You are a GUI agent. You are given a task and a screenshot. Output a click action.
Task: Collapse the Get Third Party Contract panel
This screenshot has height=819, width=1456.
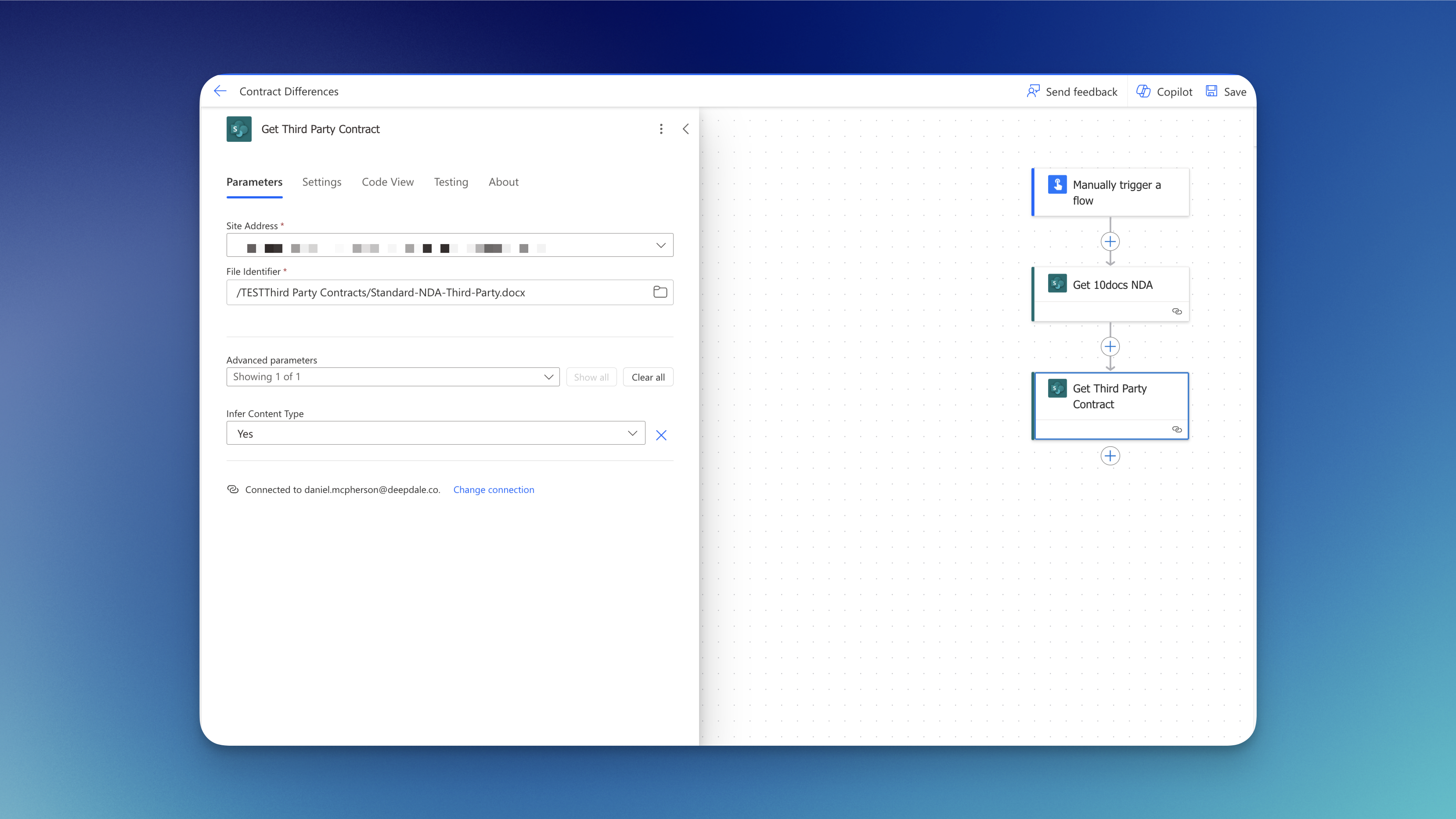(x=685, y=129)
